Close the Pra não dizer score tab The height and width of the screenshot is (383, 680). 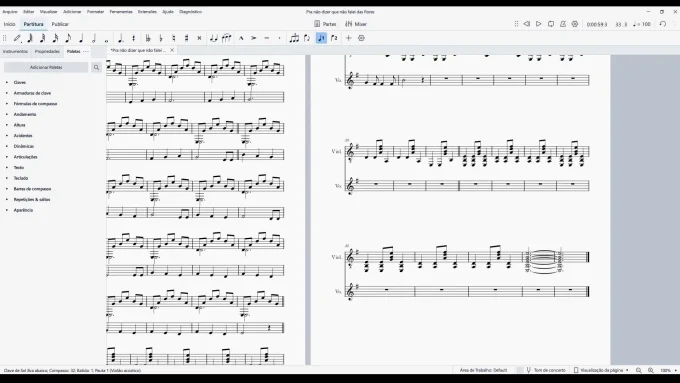pyautogui.click(x=172, y=50)
